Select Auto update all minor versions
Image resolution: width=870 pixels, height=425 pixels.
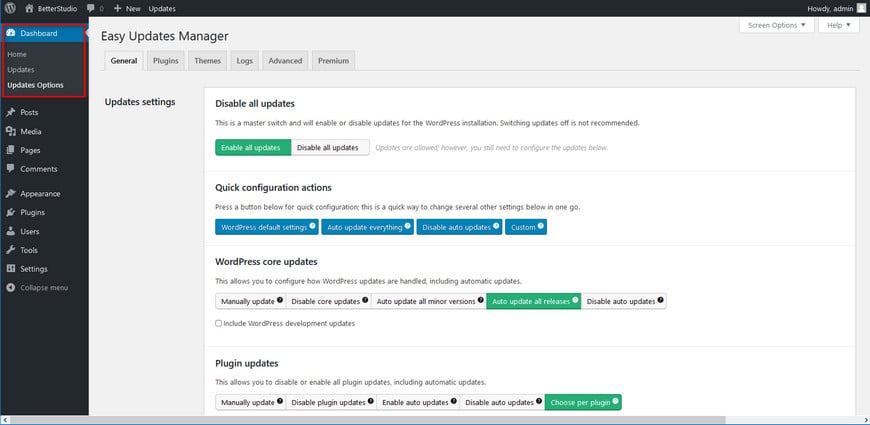[x=429, y=301]
